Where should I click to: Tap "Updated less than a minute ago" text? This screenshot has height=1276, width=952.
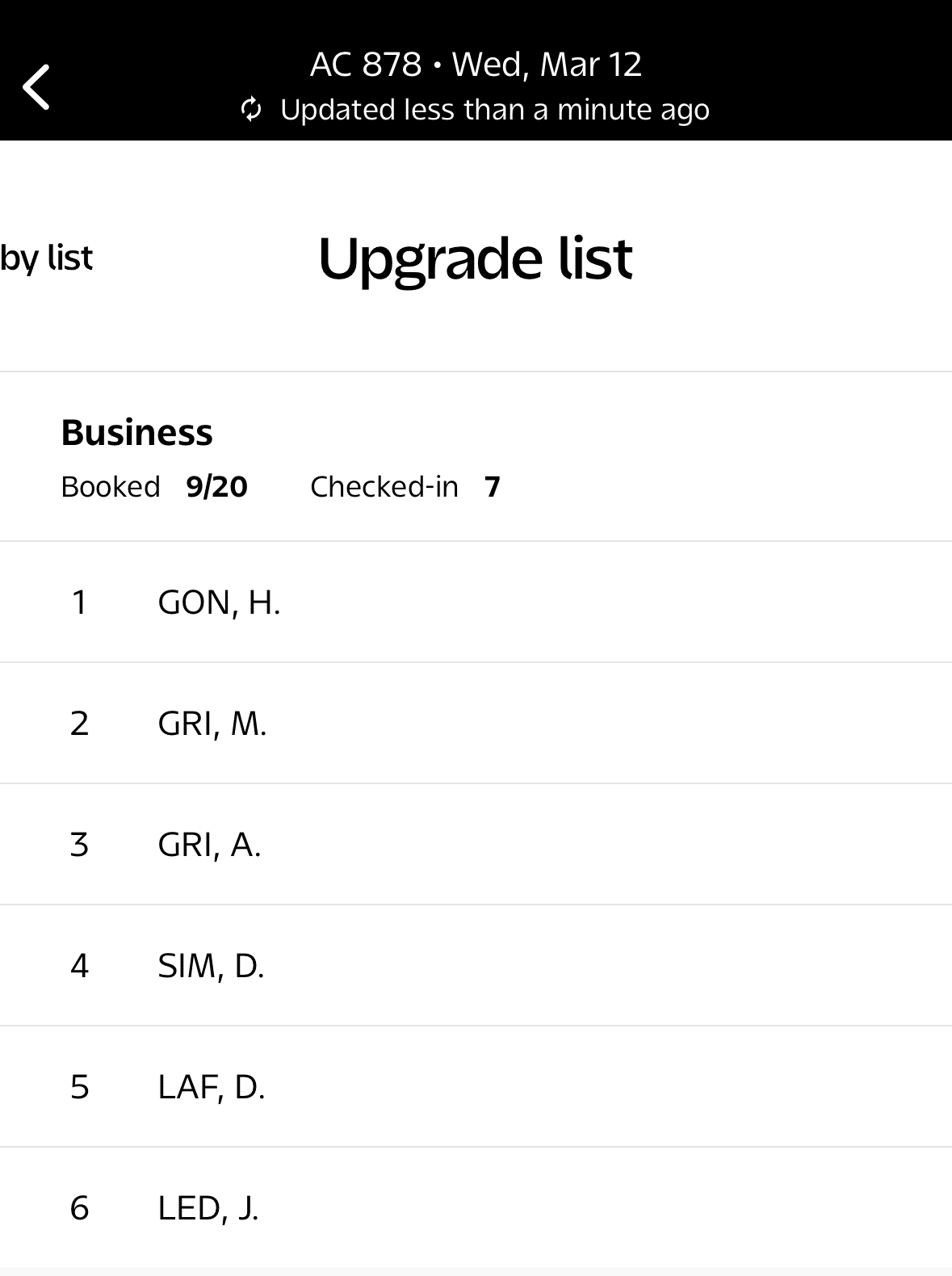494,110
